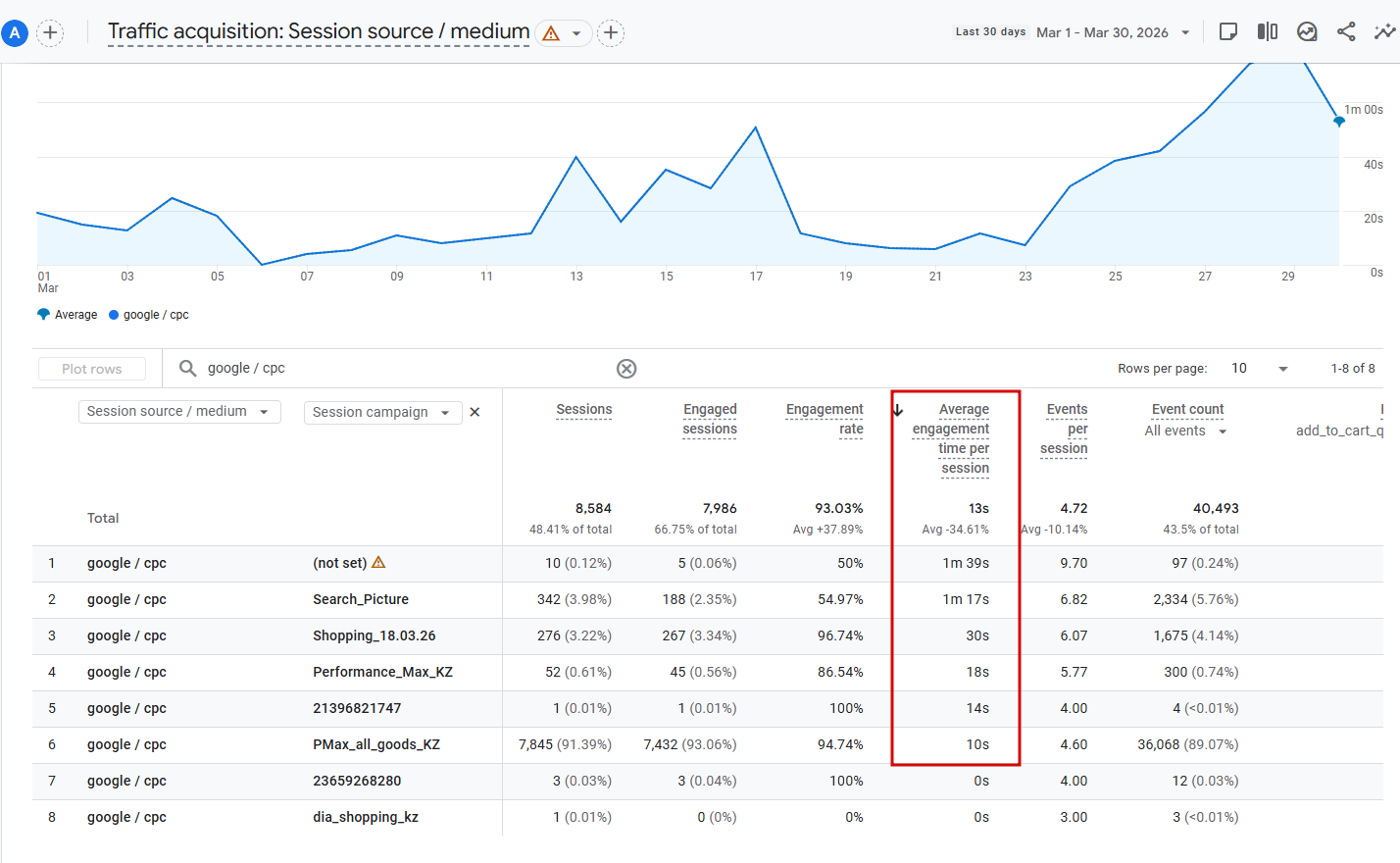The width and height of the screenshot is (1400, 863).
Task: Click the 1-8 of 8 pagination text
Action: (x=1353, y=369)
